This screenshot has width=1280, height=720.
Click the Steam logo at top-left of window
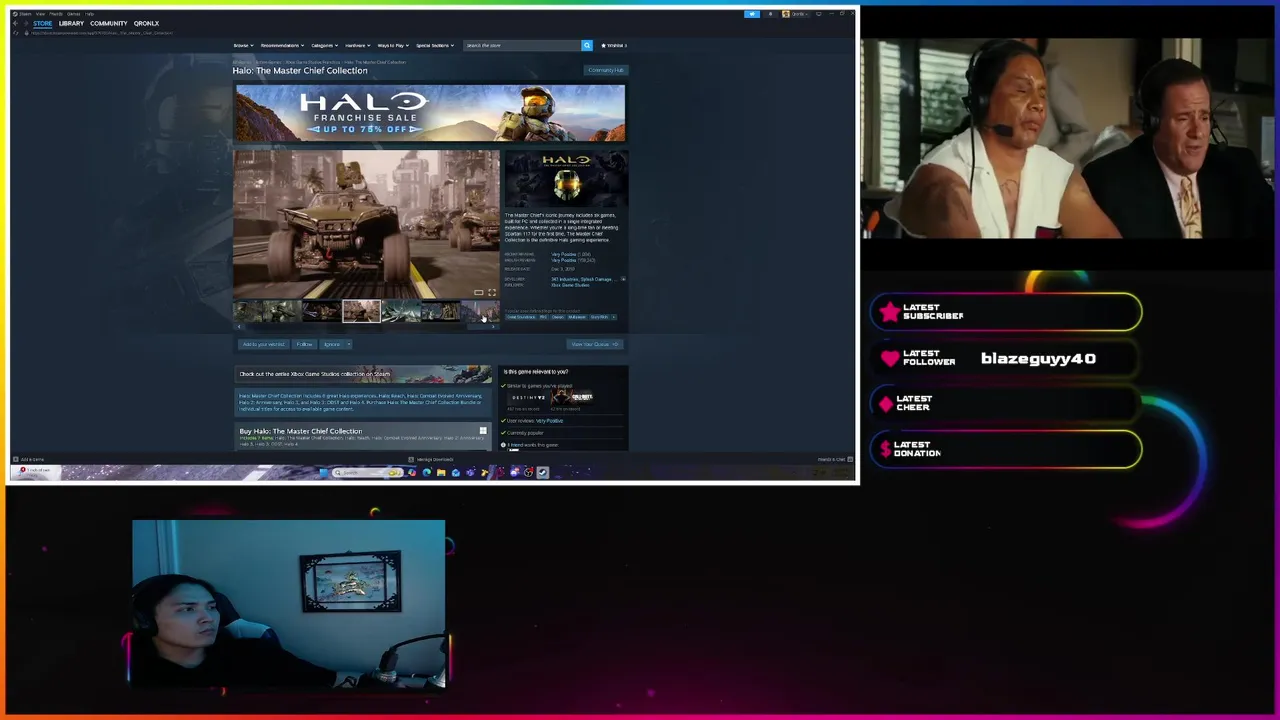point(15,14)
